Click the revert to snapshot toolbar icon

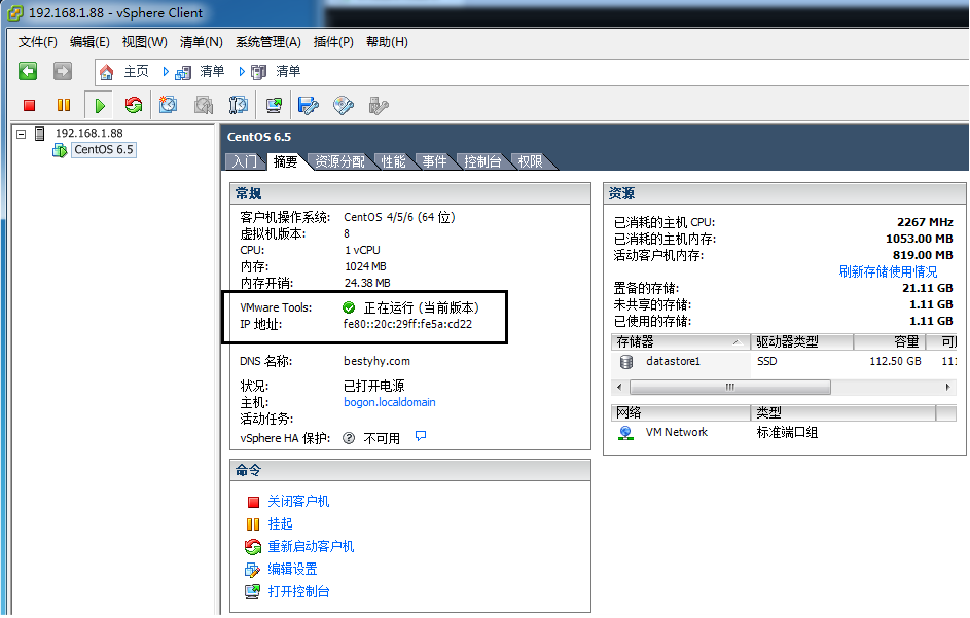203,105
